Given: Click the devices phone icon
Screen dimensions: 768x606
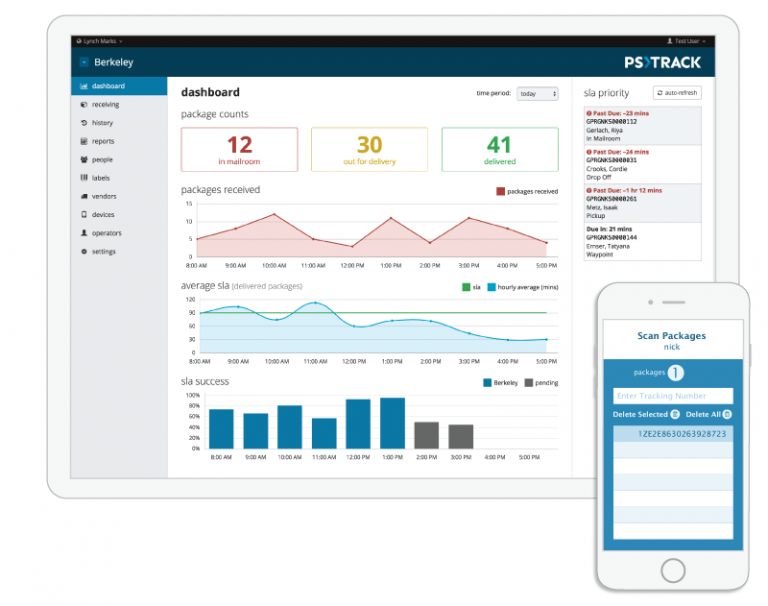Looking at the screenshot, I should pos(84,214).
